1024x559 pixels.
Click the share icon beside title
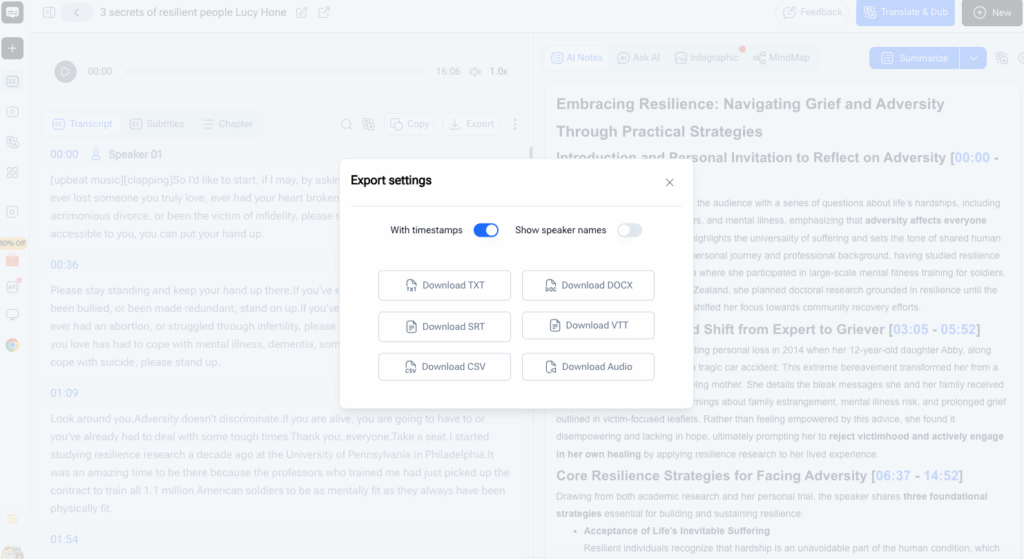click(x=323, y=12)
